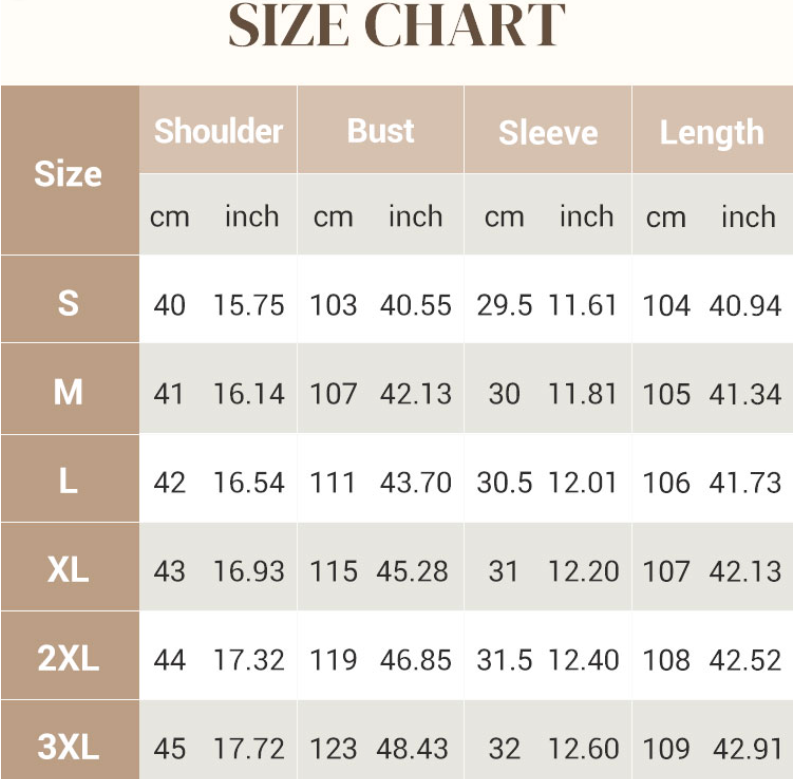Click the Length column header

pos(711,132)
